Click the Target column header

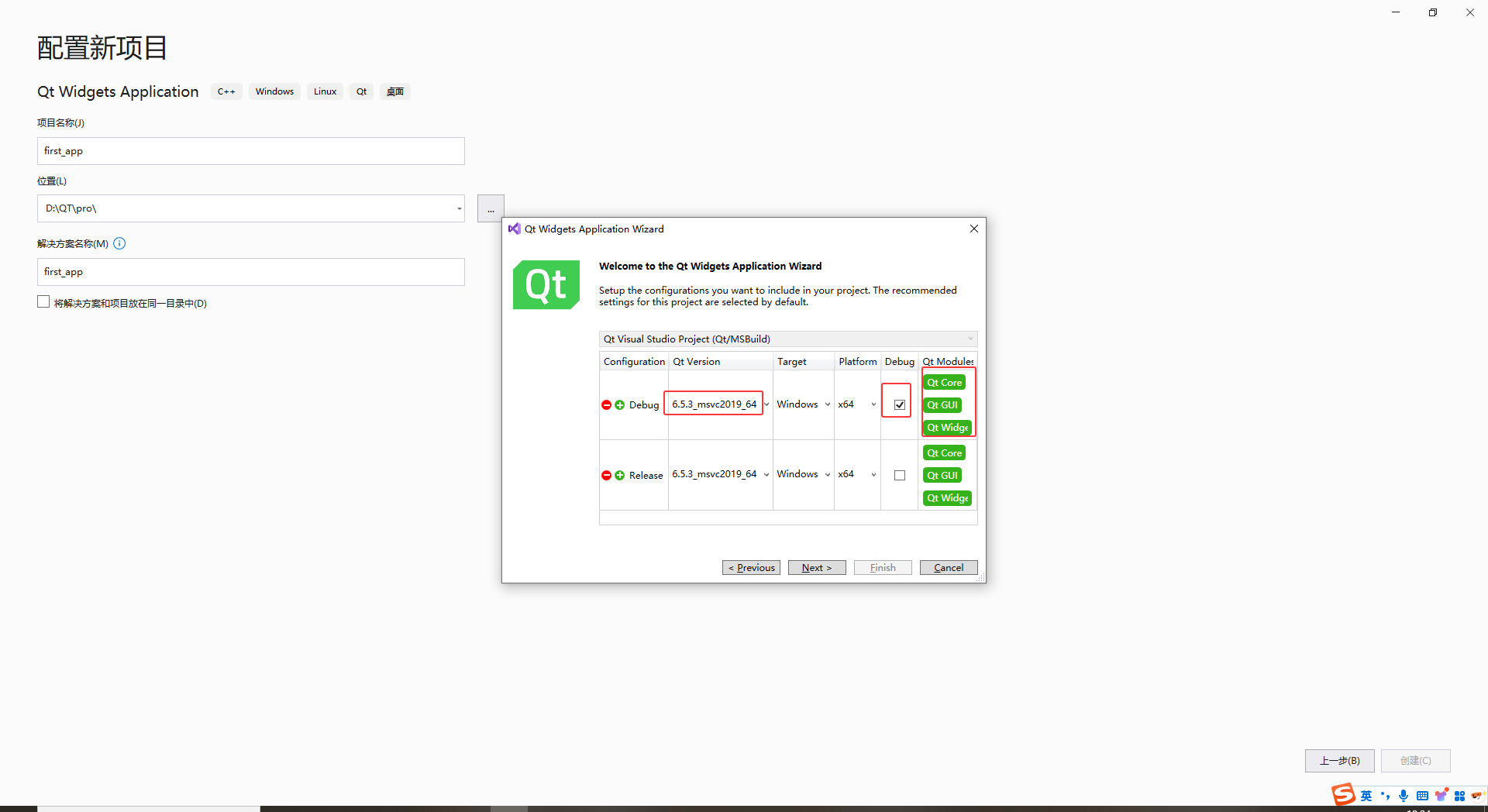pyautogui.click(x=804, y=362)
